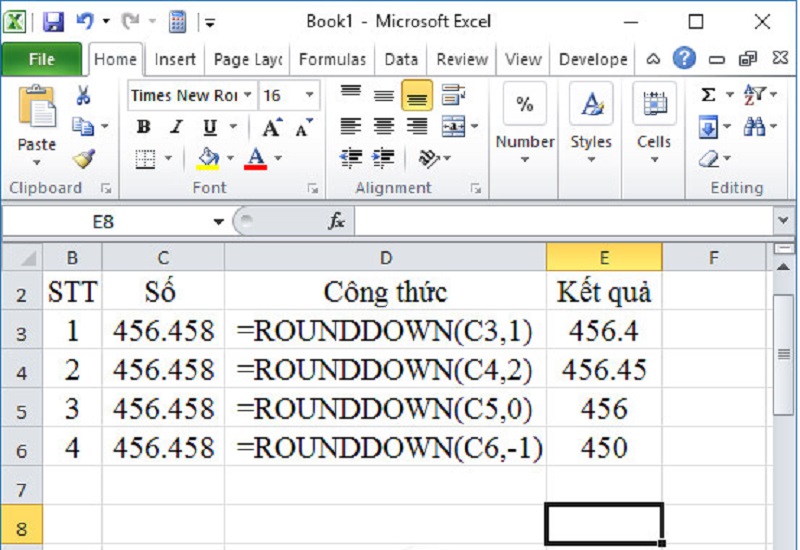Open the Number group button
Screen dimensions: 800x550
[x=525, y=123]
